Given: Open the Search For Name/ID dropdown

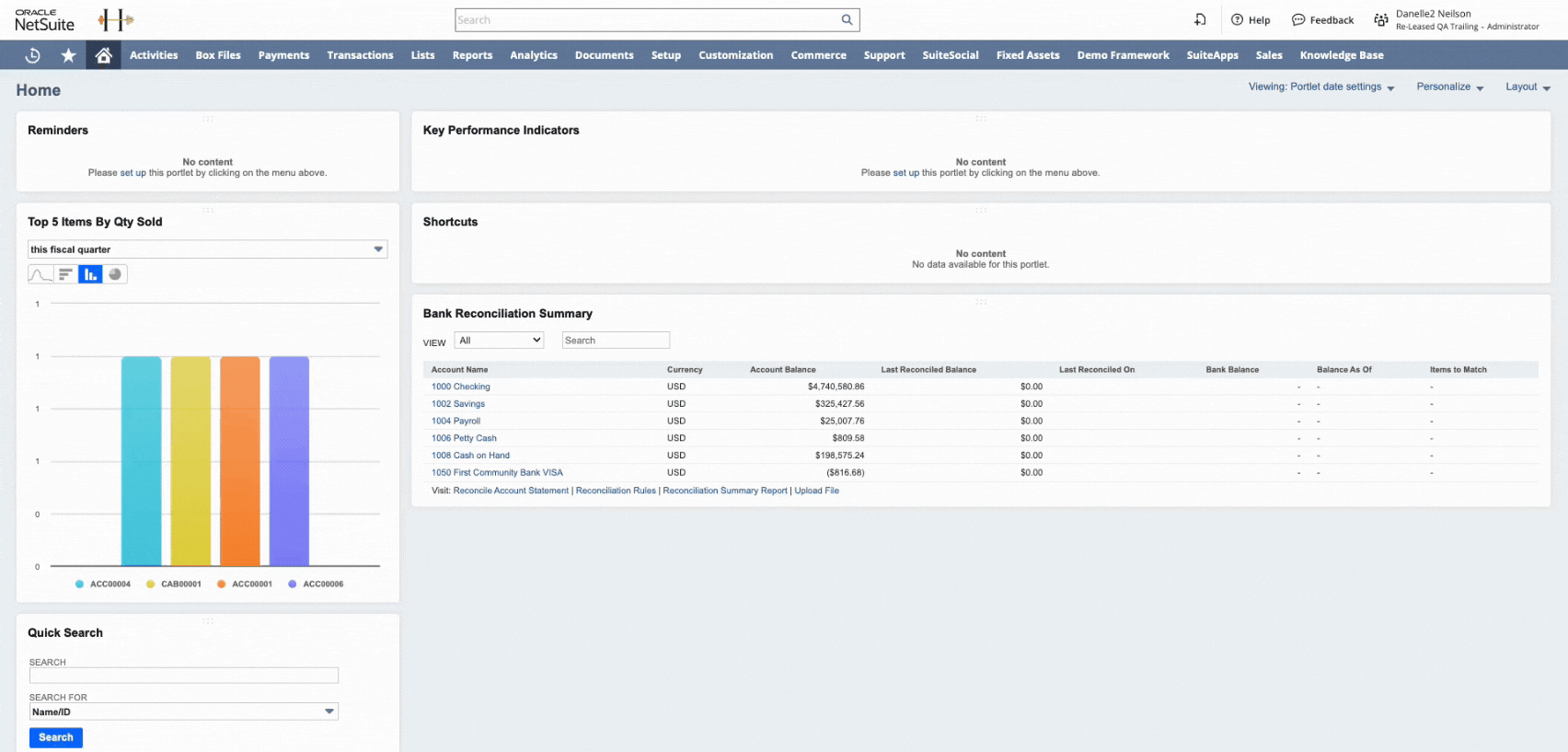Looking at the screenshot, I should (184, 712).
